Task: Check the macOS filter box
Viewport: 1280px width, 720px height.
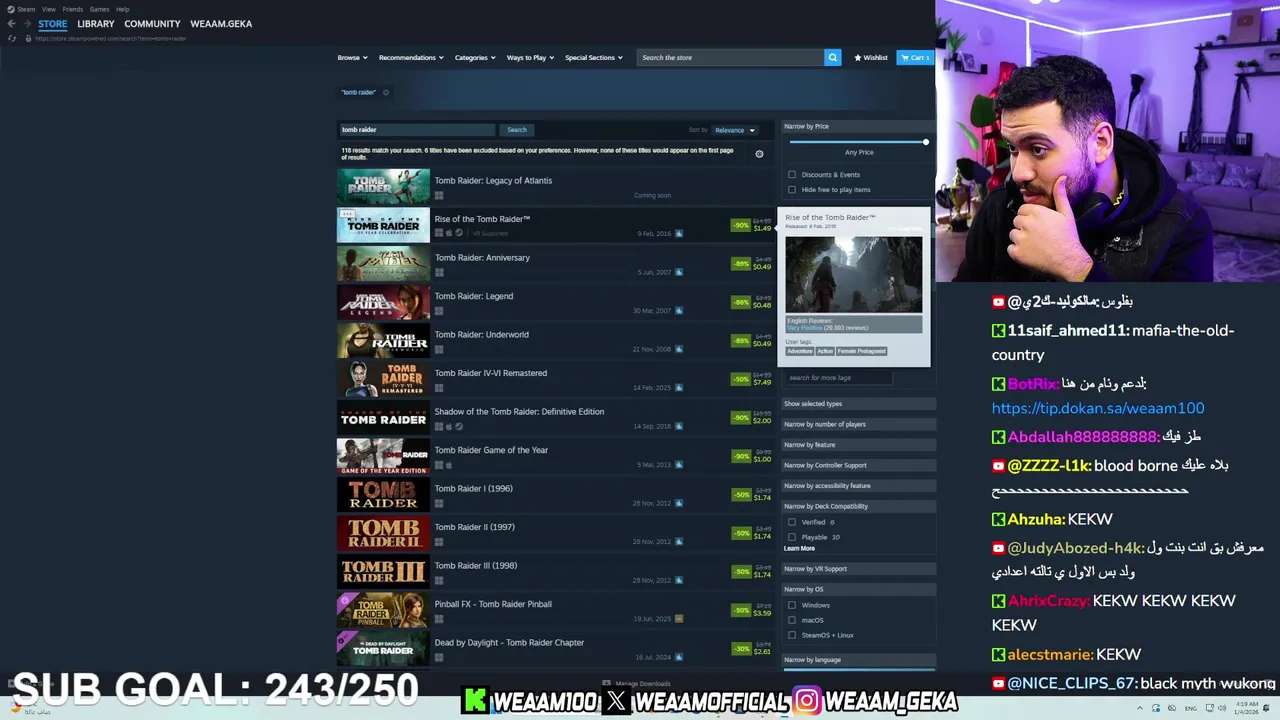Action: click(792, 620)
